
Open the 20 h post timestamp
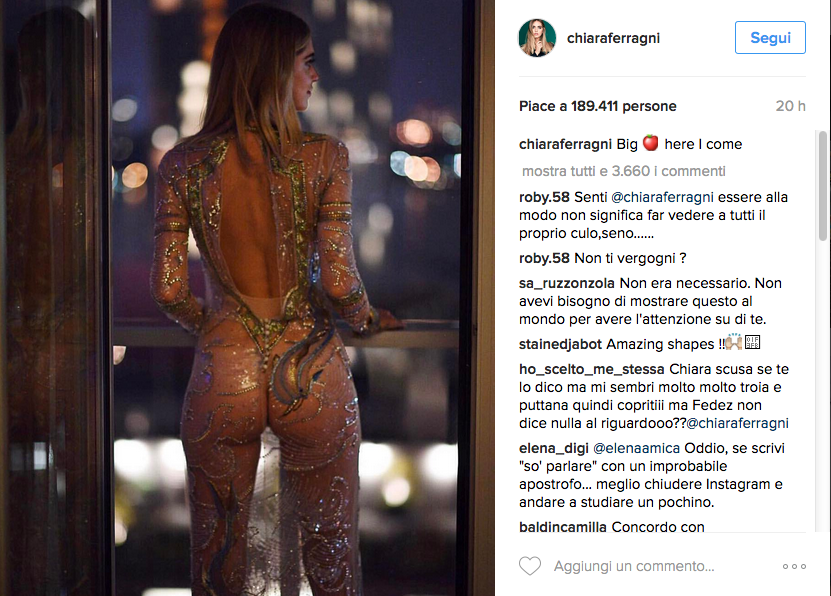pos(790,106)
